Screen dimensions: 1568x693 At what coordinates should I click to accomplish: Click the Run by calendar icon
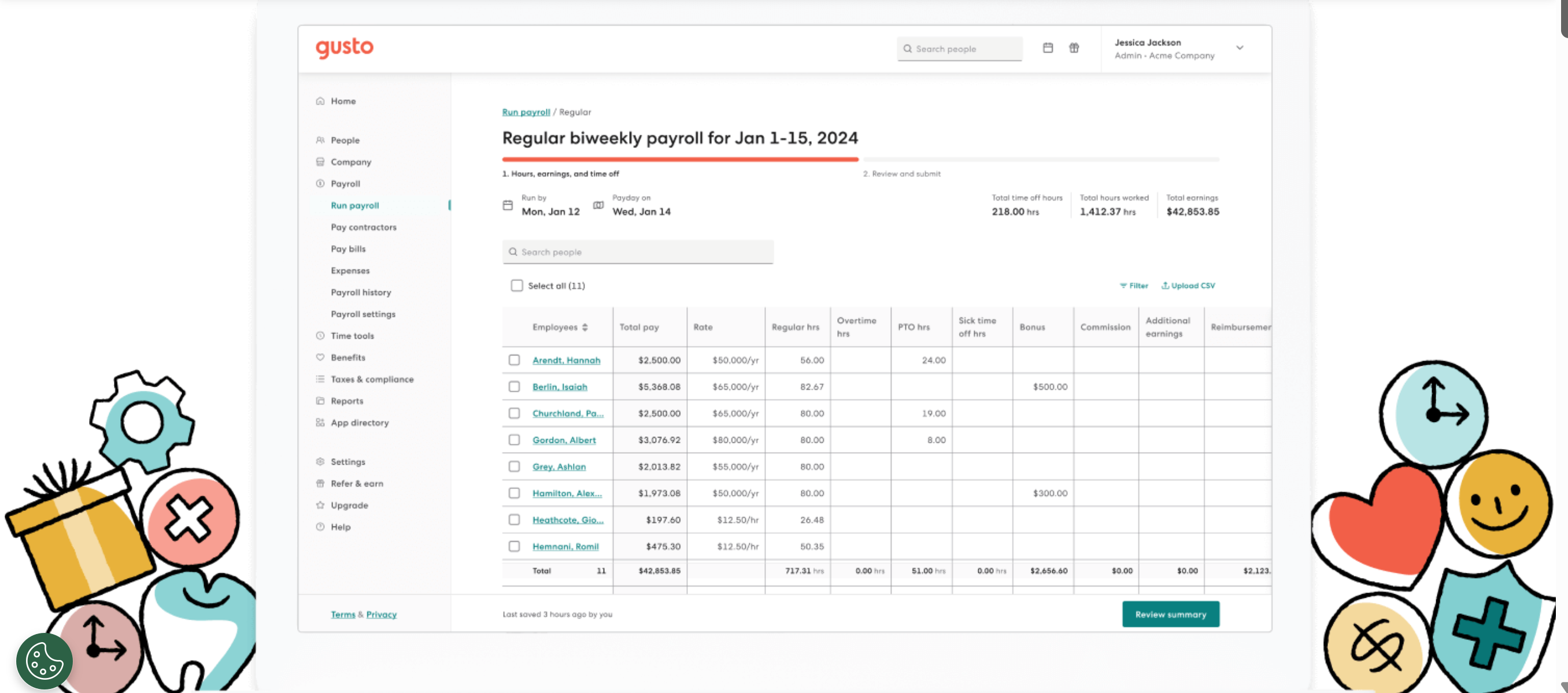pyautogui.click(x=508, y=205)
